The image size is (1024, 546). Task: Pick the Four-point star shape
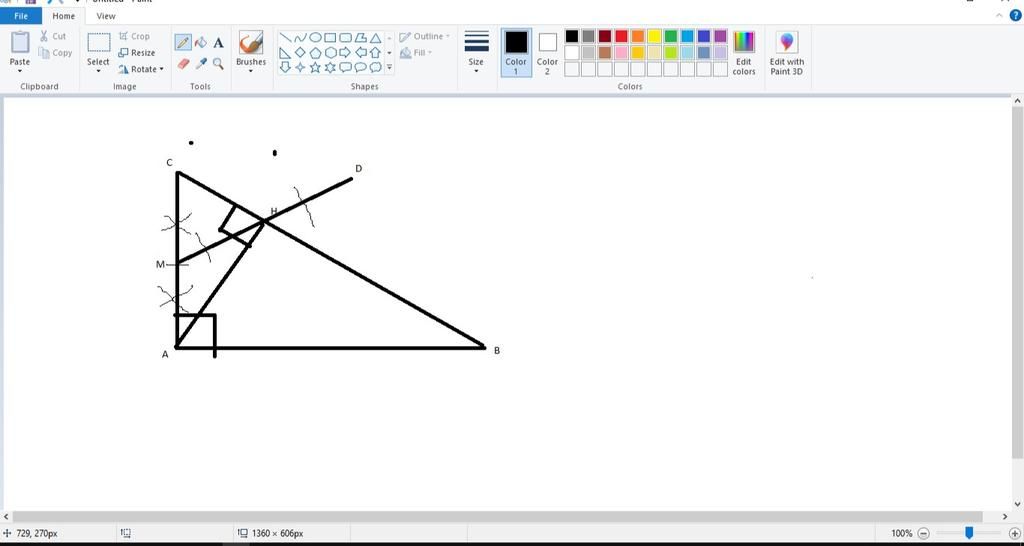300,67
